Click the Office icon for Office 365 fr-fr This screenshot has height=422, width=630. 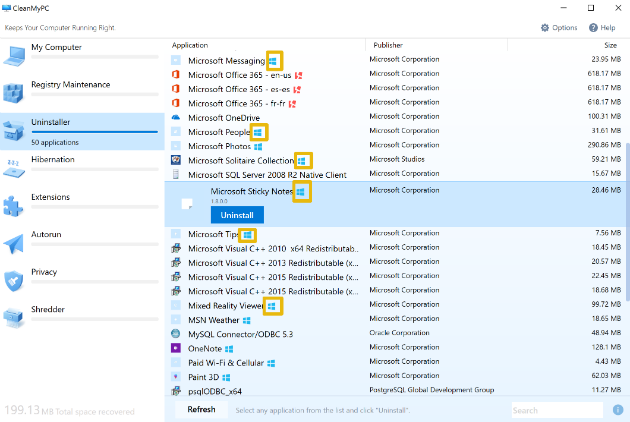click(176, 103)
